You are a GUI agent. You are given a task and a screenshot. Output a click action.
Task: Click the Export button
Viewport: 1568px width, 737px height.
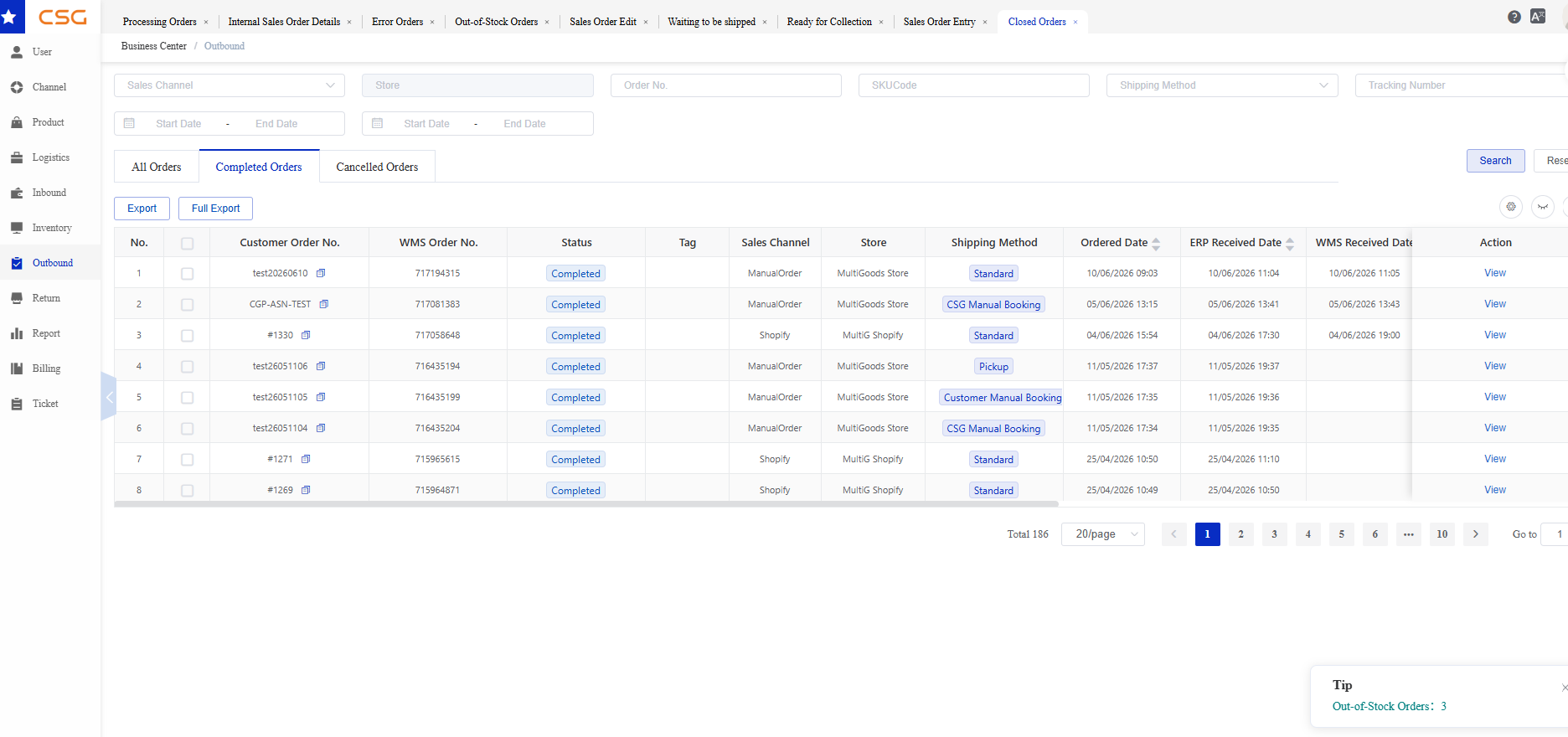coord(142,209)
